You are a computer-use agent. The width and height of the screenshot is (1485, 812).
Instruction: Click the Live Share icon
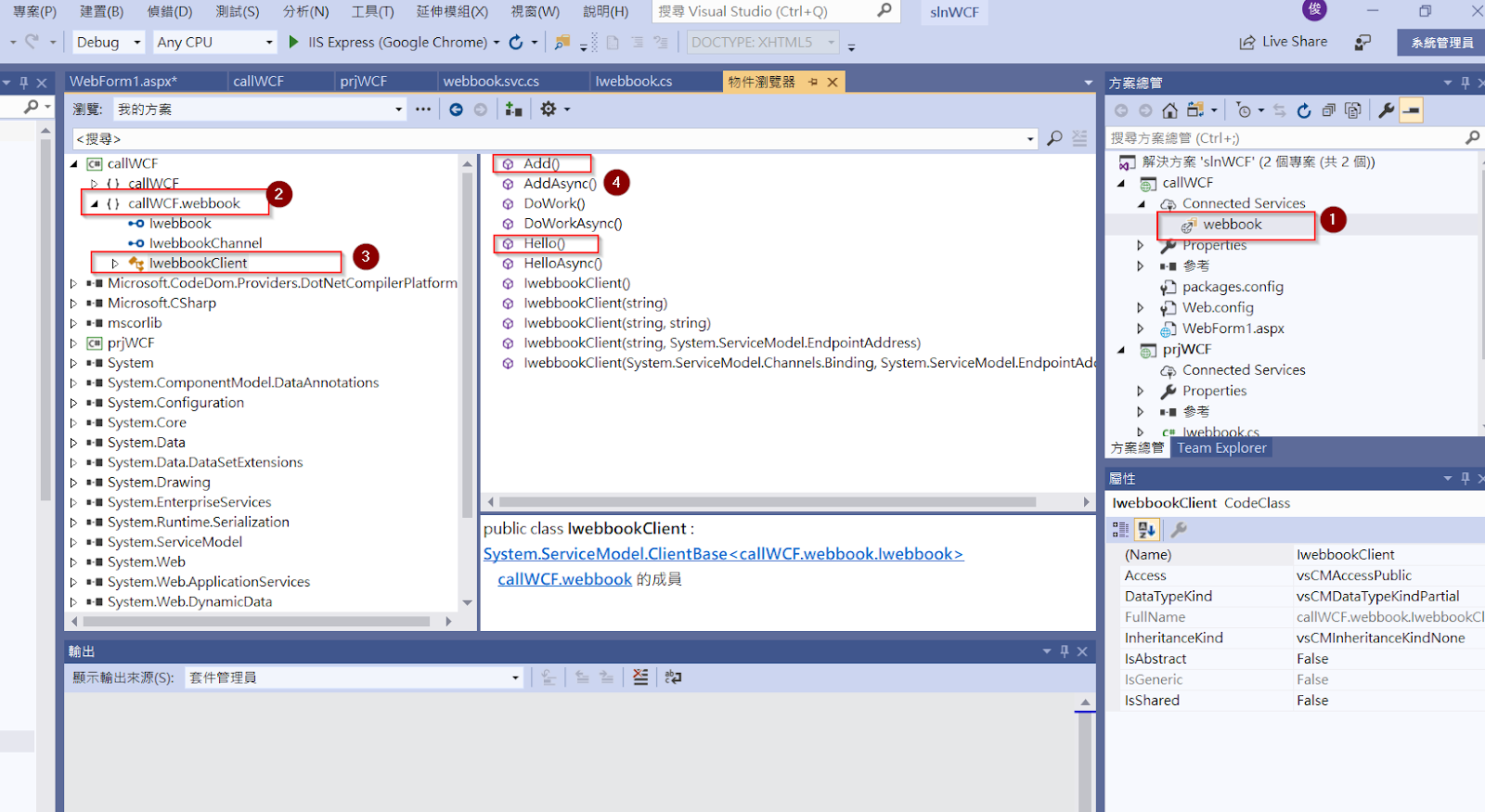(1247, 43)
